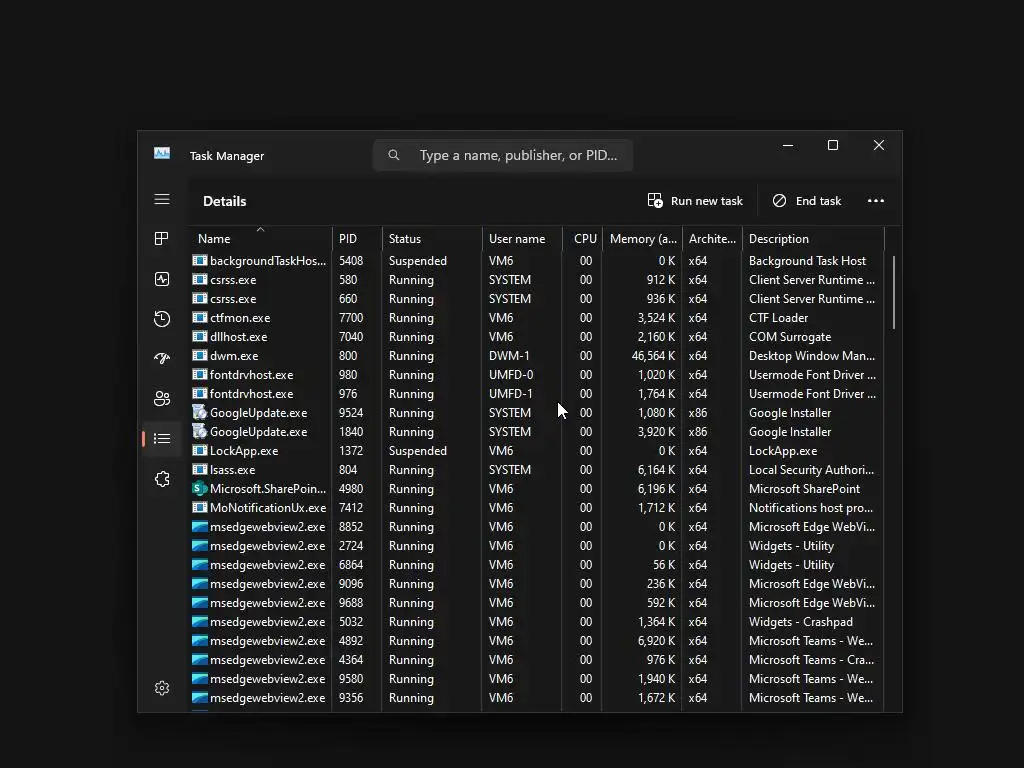The height and width of the screenshot is (768, 1024).
Task: Focus the name, publisher, or PID search box
Action: pyautogui.click(x=503, y=155)
